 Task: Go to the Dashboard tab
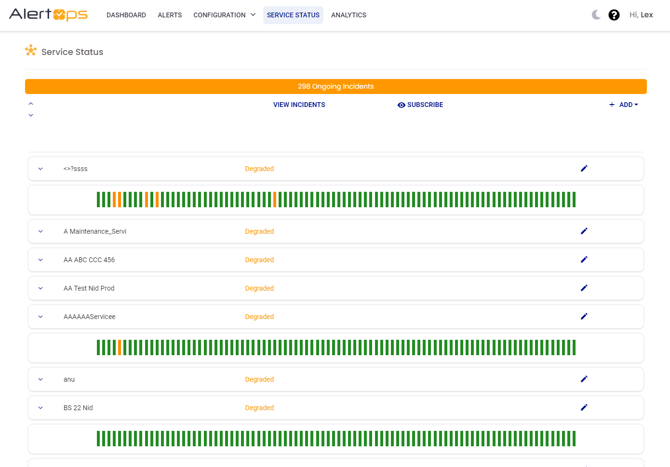pos(126,15)
